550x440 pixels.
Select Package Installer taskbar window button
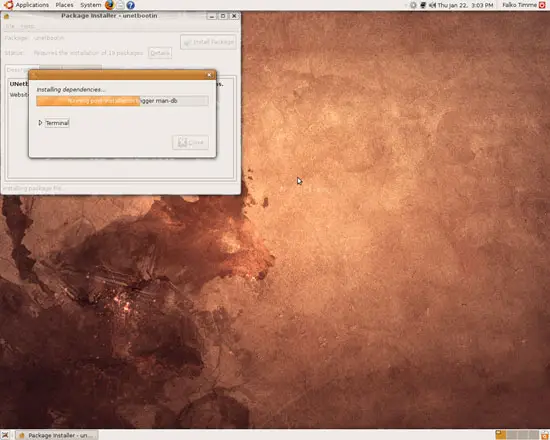coord(57,435)
